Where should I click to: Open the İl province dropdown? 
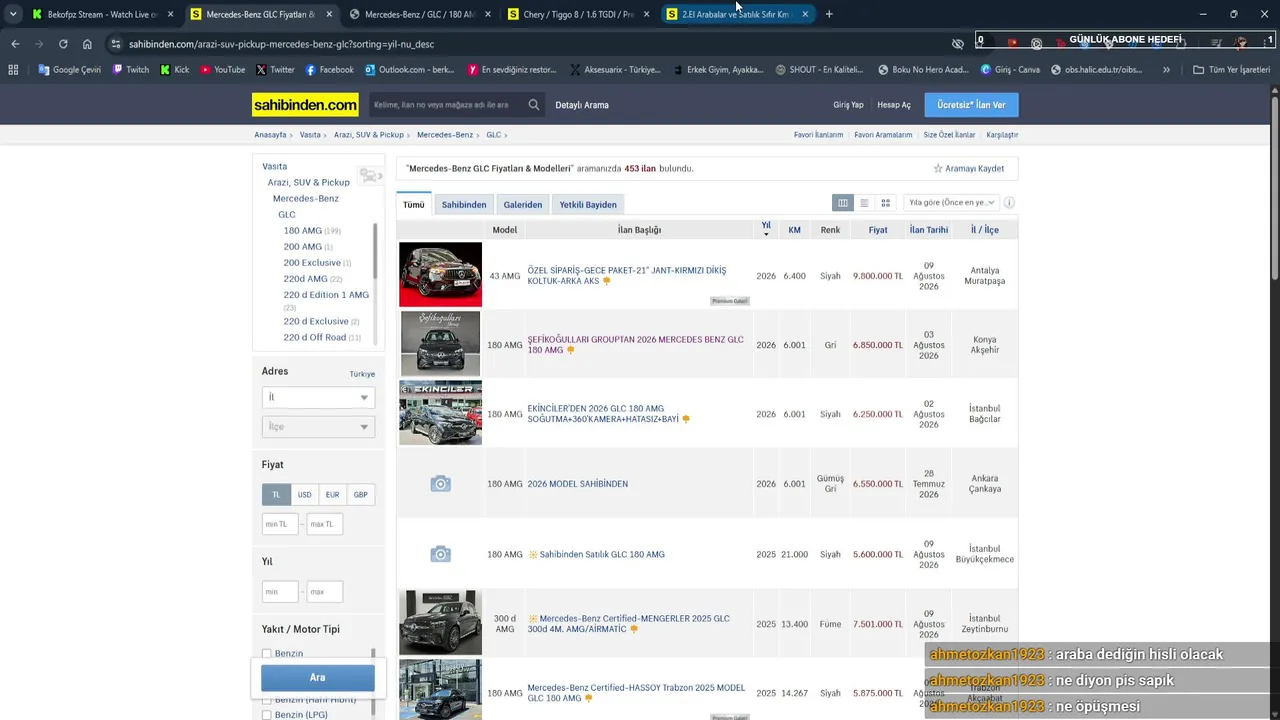pyautogui.click(x=318, y=397)
